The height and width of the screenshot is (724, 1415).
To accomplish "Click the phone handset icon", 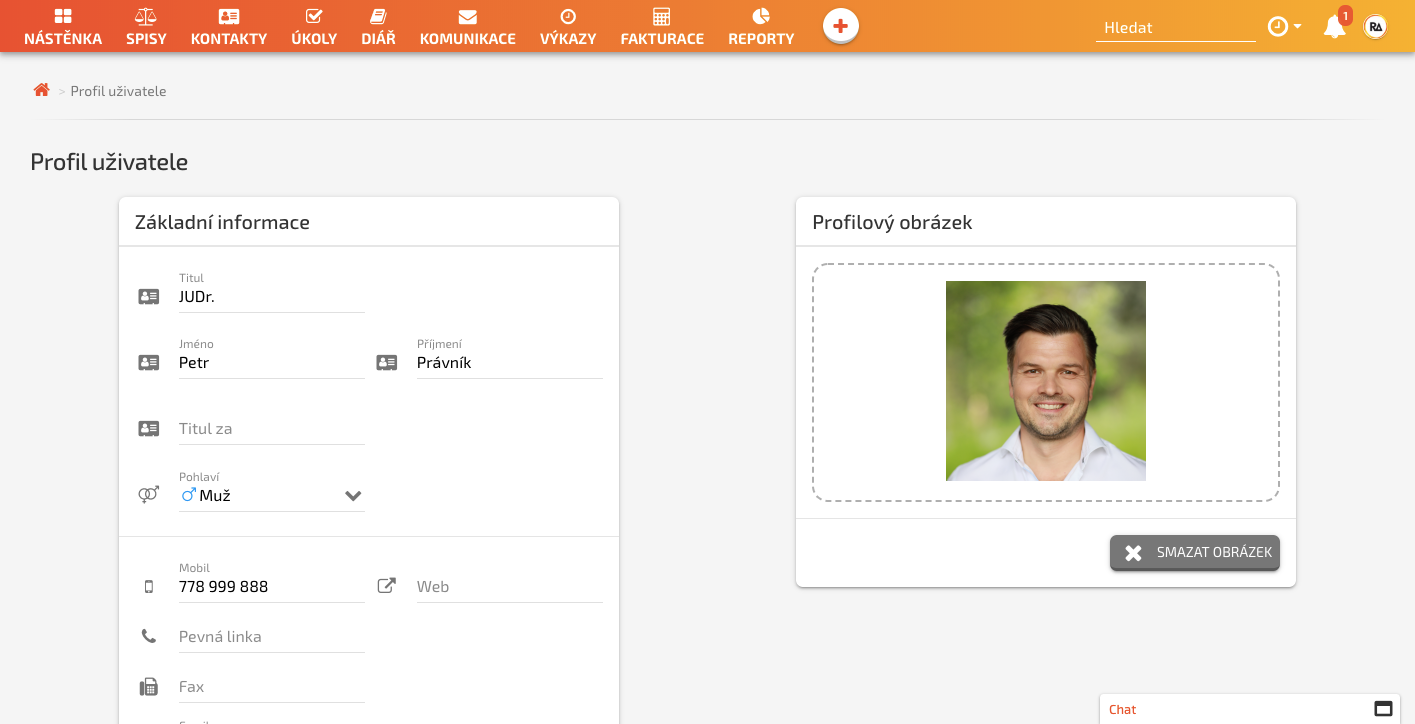I will pyautogui.click(x=149, y=636).
